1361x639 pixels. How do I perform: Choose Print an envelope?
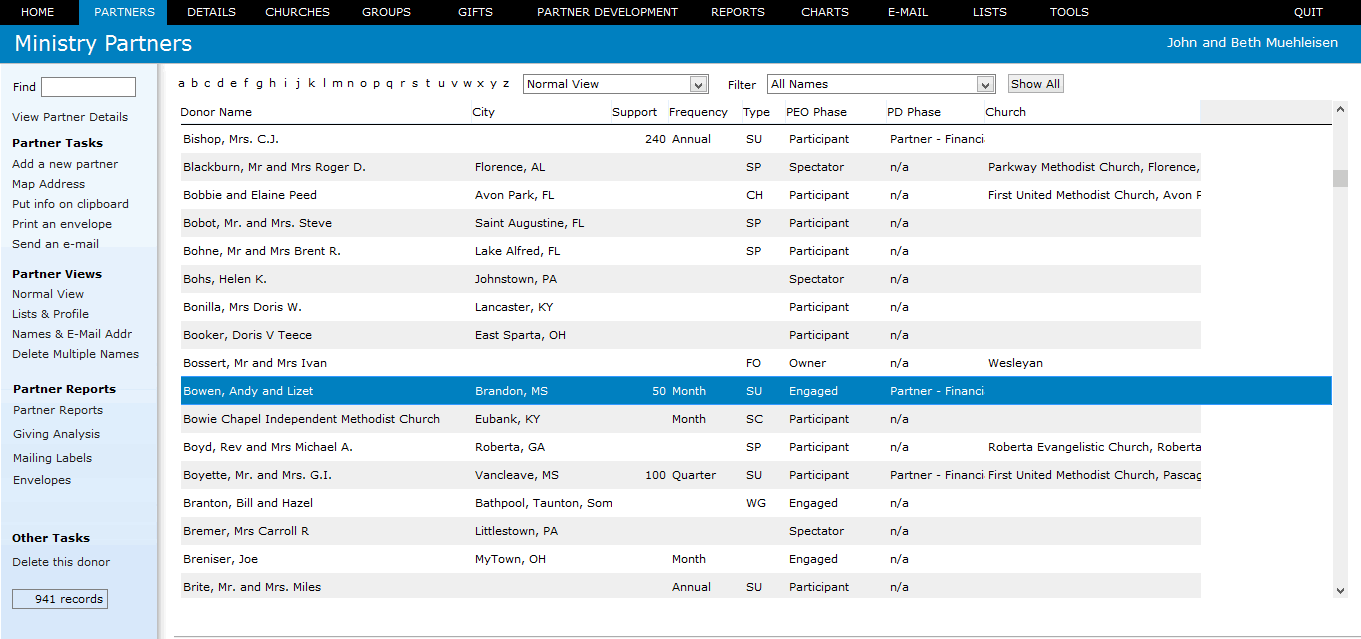pyautogui.click(x=62, y=224)
